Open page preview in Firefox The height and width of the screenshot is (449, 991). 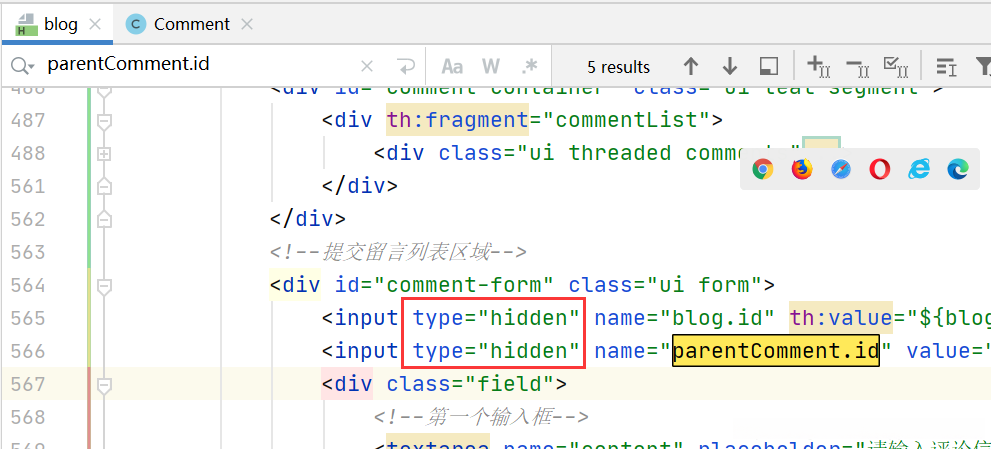tap(802, 169)
